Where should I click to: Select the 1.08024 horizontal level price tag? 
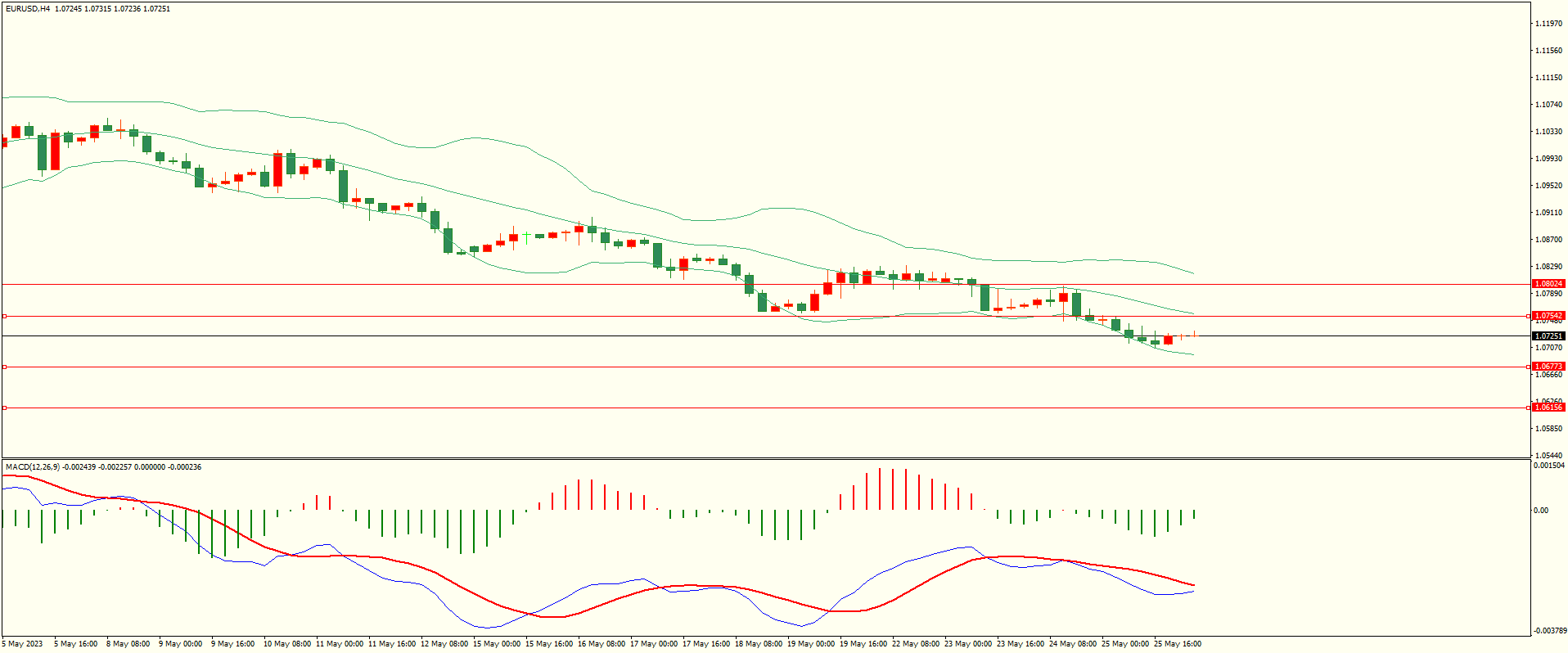coord(1548,284)
